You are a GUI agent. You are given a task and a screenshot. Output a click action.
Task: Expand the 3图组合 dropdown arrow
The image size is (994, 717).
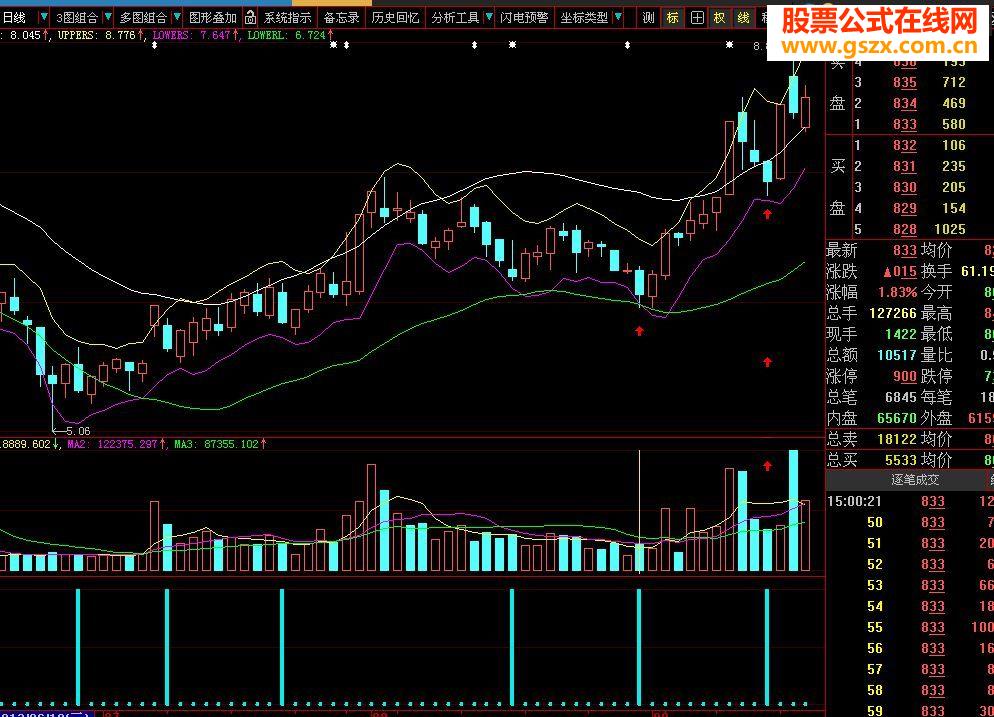coord(108,18)
